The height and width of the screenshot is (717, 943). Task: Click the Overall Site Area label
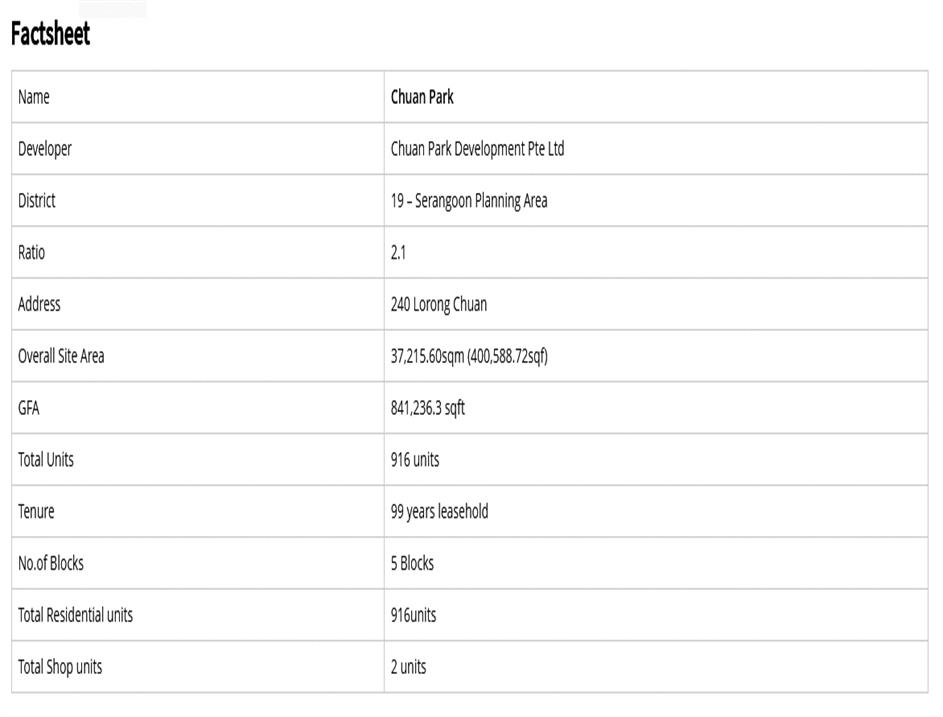click(61, 356)
